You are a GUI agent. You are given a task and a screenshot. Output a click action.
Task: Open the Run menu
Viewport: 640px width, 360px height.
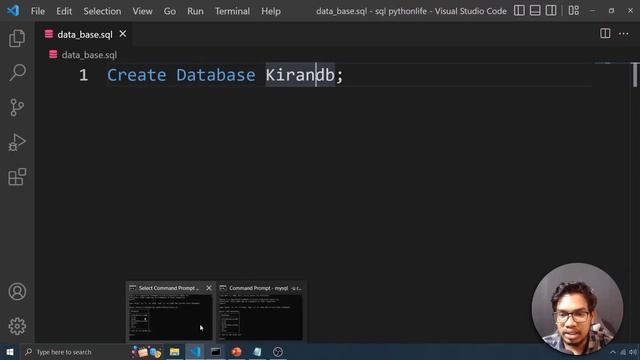point(195,11)
